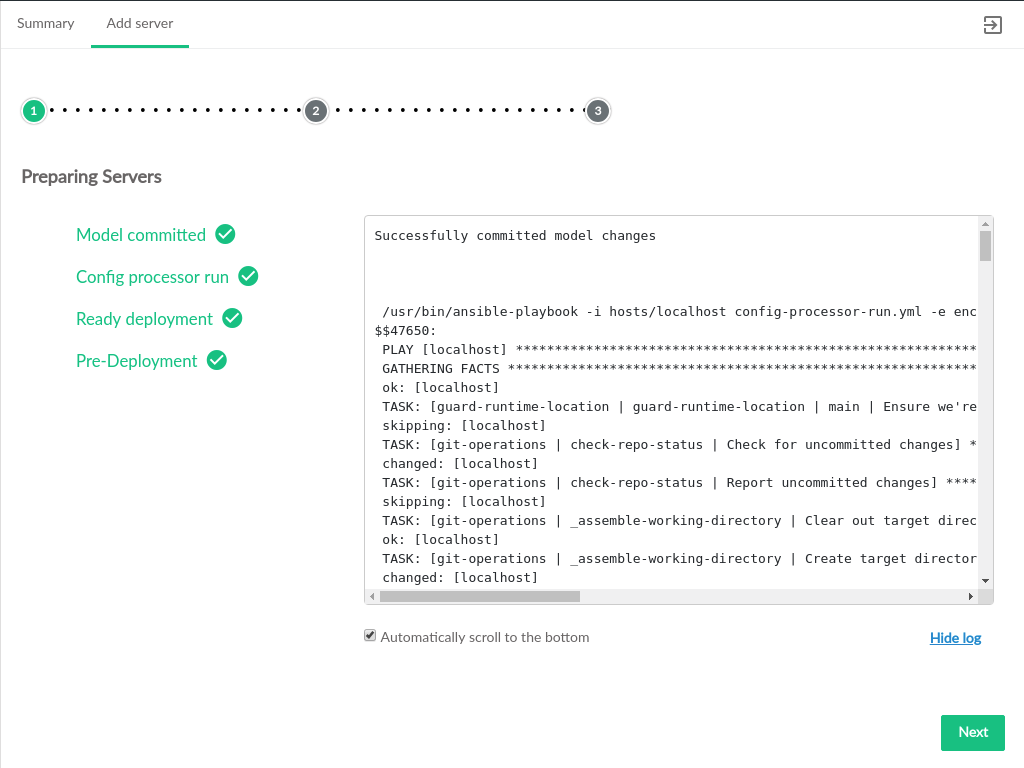Screen dimensions: 1024x768
Task: Open the Add server tab
Action: (140, 23)
